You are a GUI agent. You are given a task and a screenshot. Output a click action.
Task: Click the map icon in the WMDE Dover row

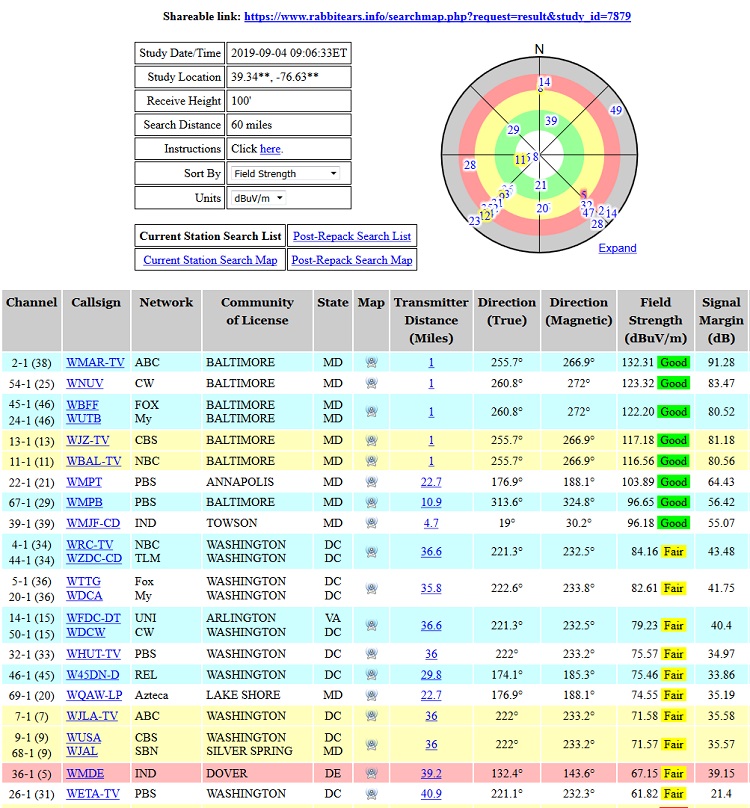371,773
